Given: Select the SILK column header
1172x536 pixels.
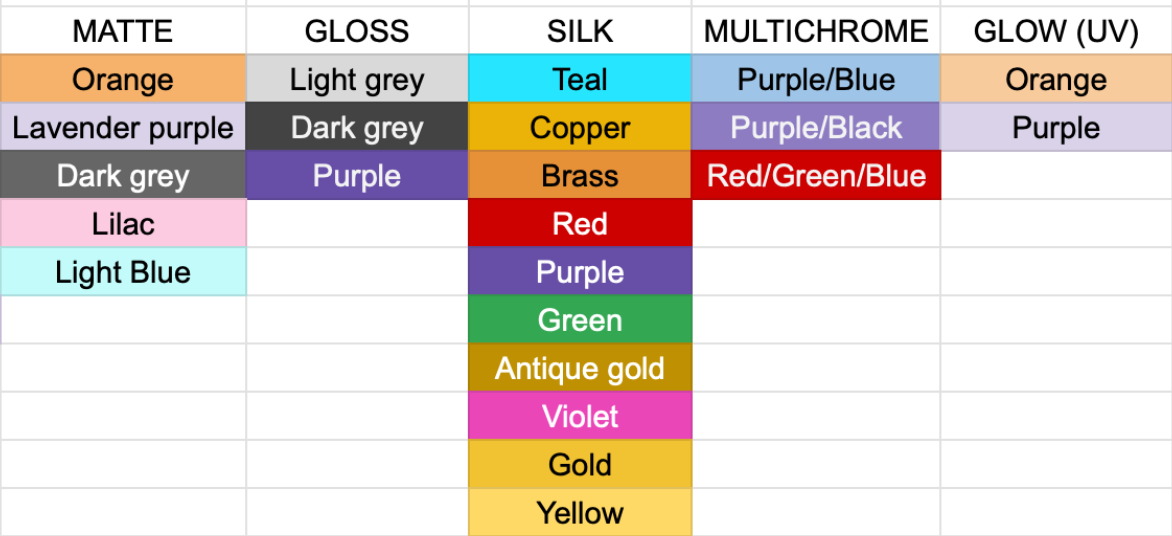Looking at the screenshot, I should pos(580,32).
